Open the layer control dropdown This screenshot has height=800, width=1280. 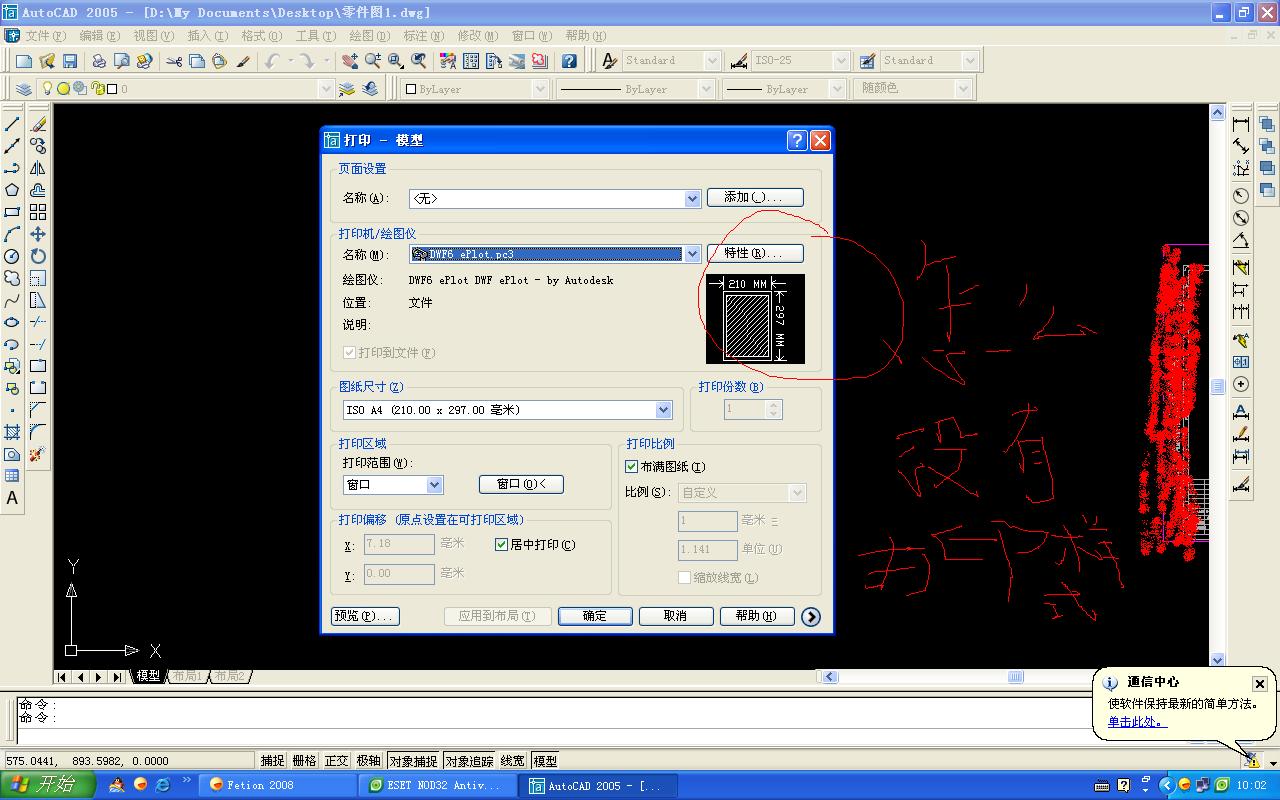pos(325,89)
